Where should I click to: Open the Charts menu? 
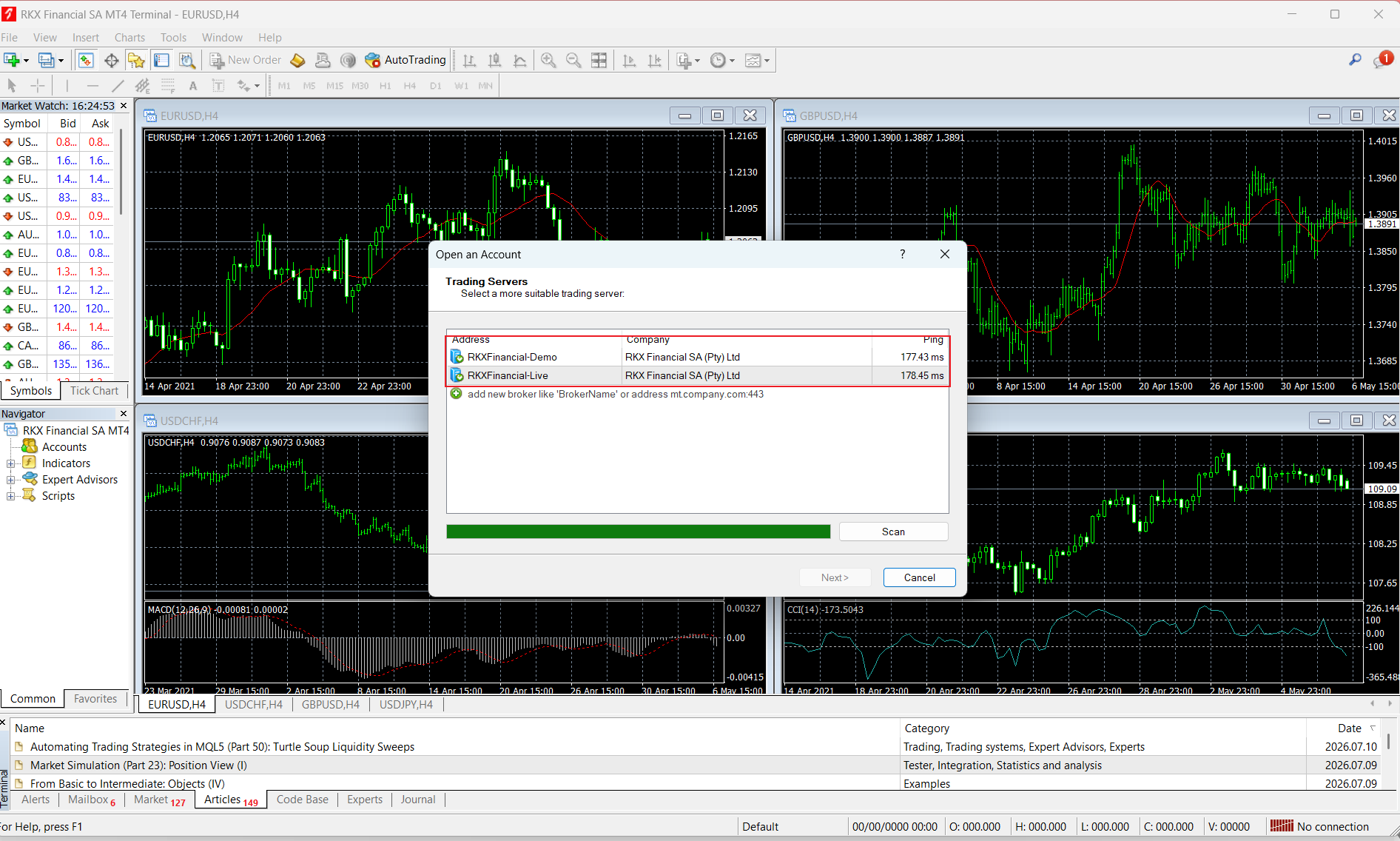coord(129,38)
